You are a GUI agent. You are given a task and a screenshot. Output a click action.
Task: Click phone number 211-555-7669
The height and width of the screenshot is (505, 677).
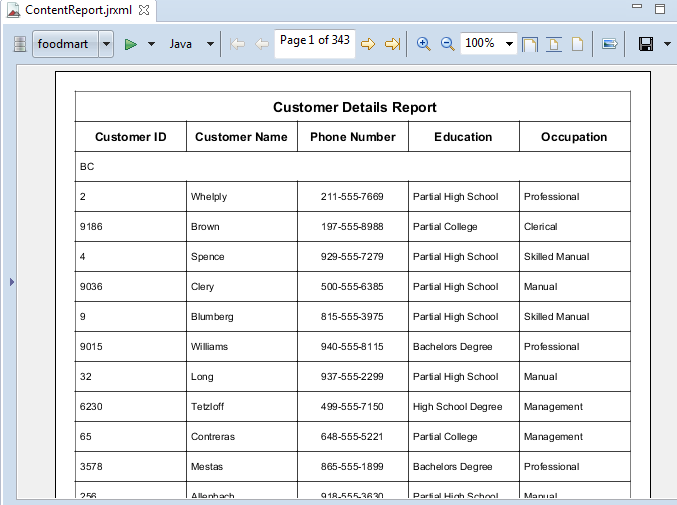352,197
